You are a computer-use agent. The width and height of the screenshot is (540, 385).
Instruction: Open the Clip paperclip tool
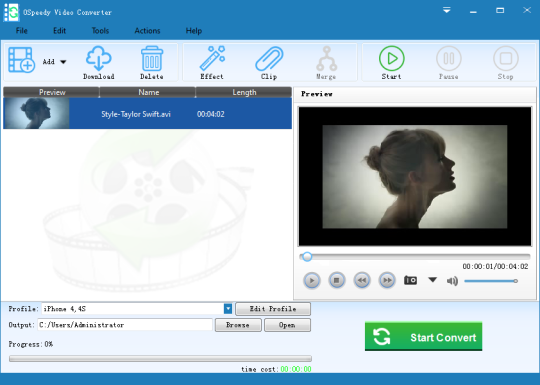pyautogui.click(x=269, y=58)
